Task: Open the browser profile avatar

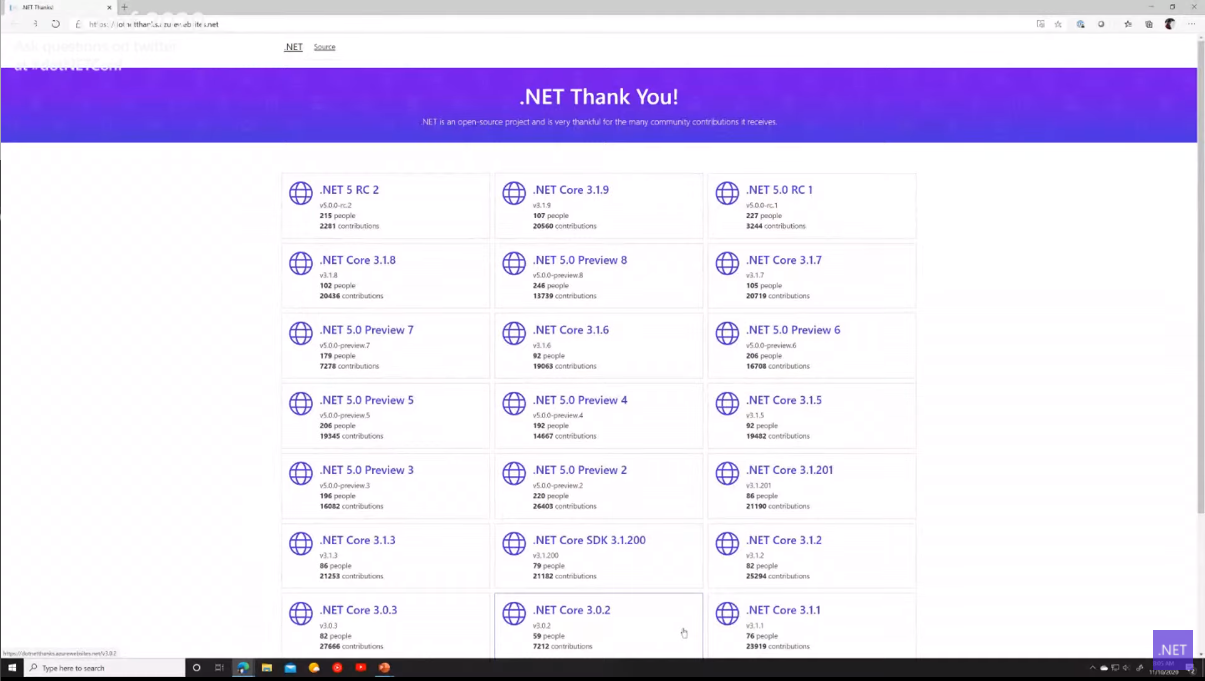Action: [x=1170, y=23]
